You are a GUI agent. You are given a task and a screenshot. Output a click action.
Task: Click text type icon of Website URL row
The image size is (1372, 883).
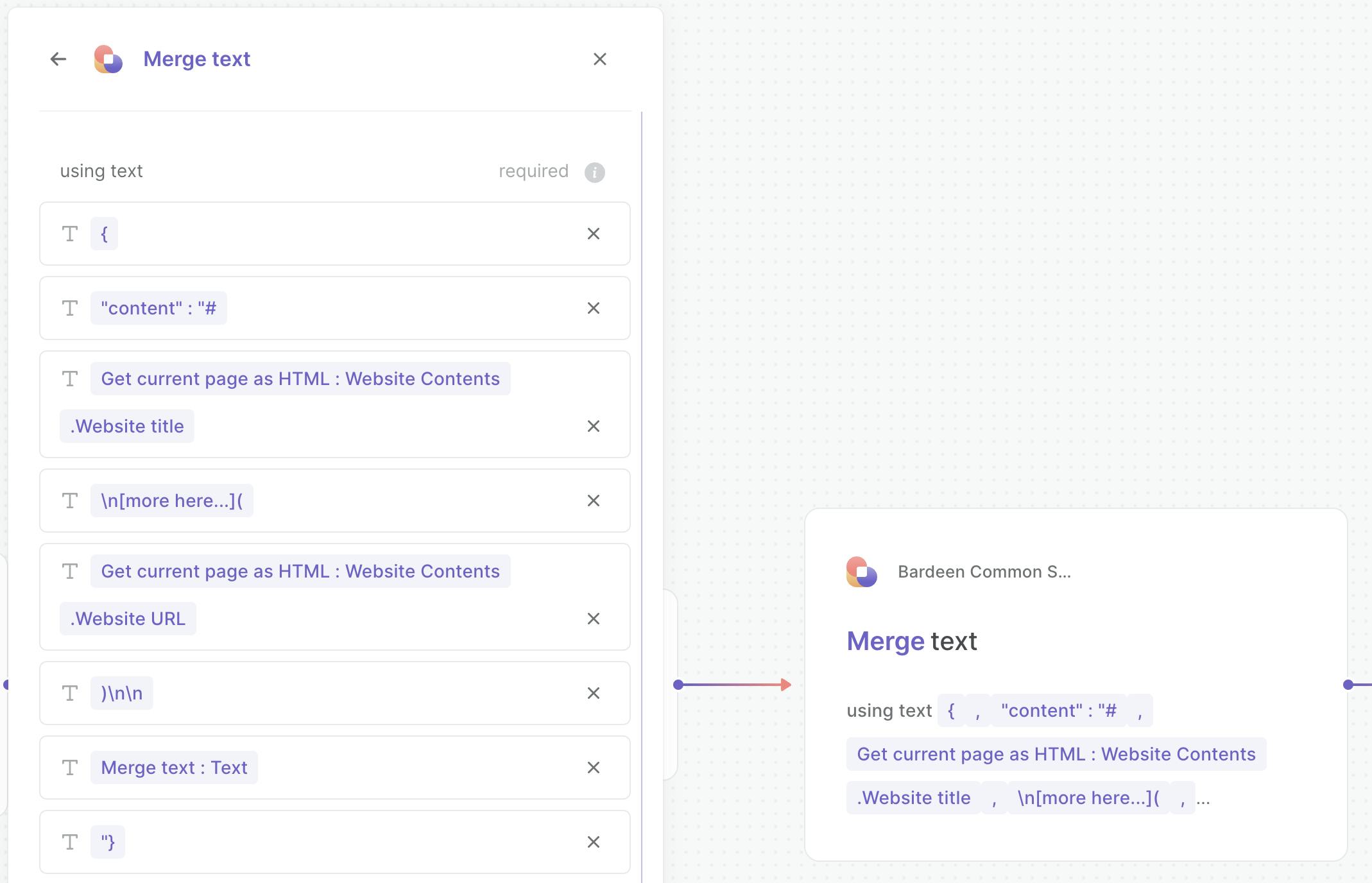[x=70, y=571]
